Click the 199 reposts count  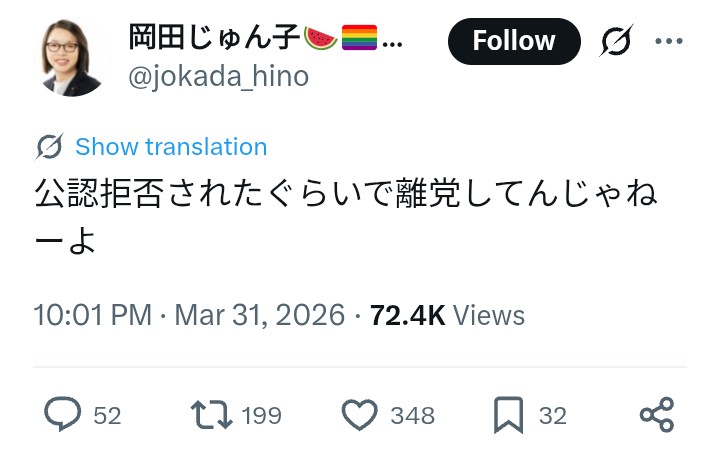pos(262,415)
